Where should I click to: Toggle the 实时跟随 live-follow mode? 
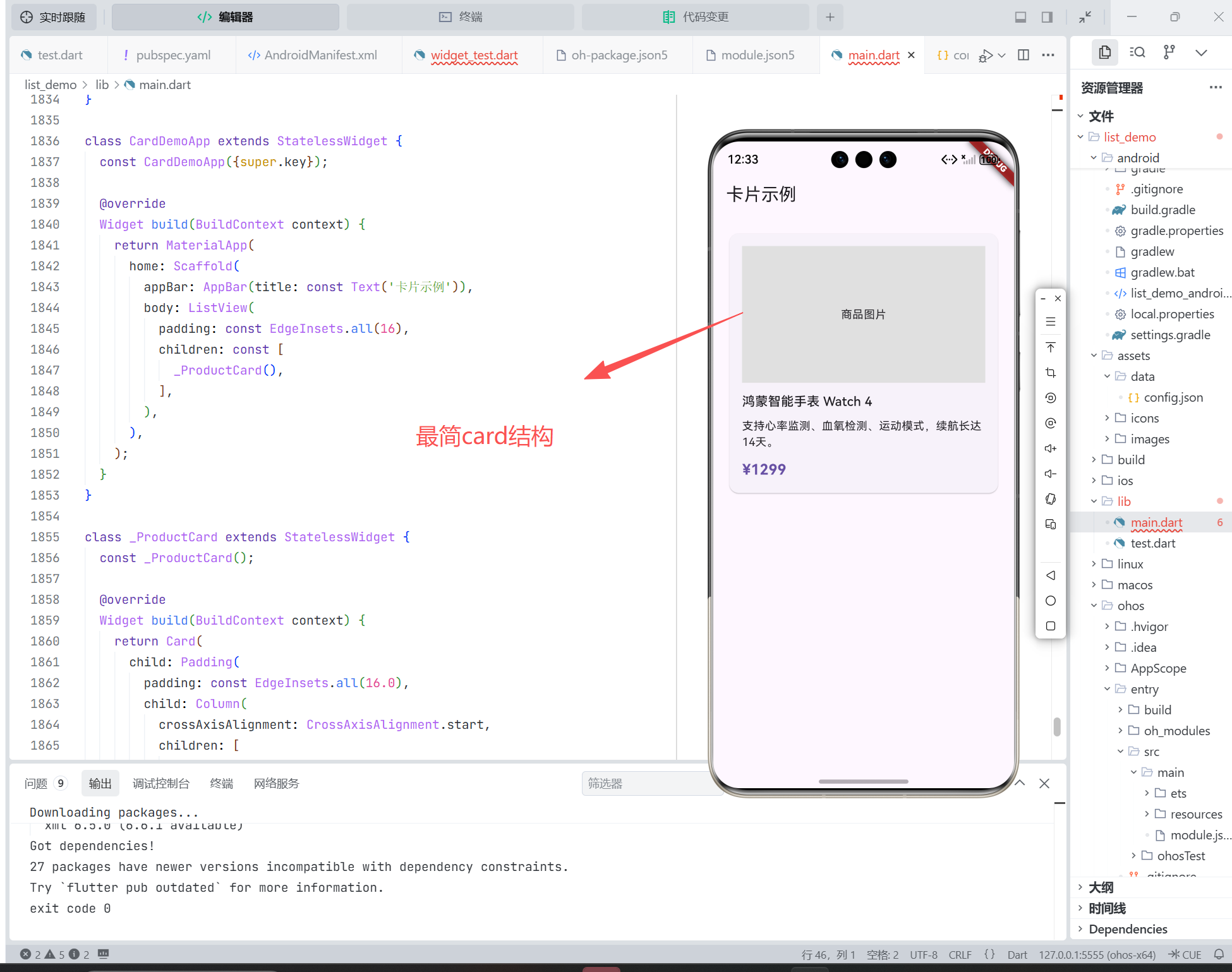[x=54, y=16]
